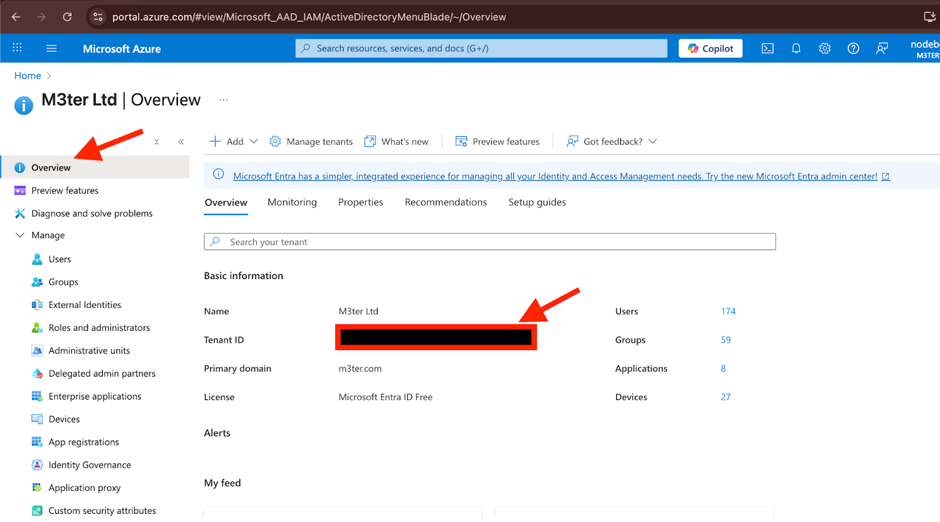Open the portal settings gear icon
940x522 pixels.
[x=824, y=48]
